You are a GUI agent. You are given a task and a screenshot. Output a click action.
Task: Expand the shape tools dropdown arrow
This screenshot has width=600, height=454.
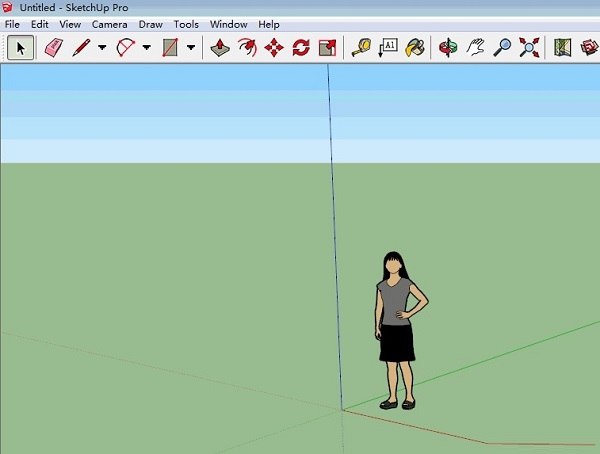(190, 47)
